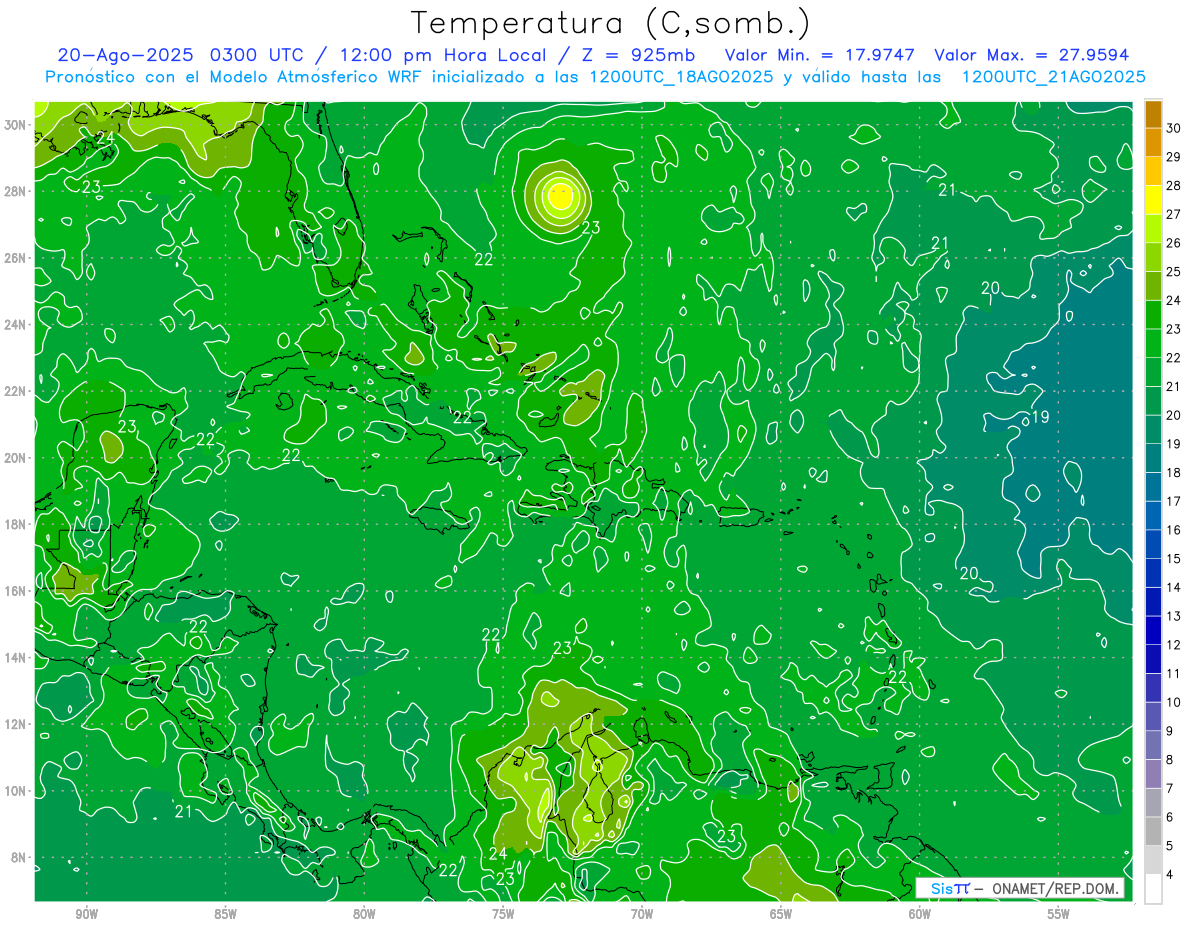Click the '85W' longitude axis label
Viewport: 1200px width, 927px height.
click(x=225, y=914)
